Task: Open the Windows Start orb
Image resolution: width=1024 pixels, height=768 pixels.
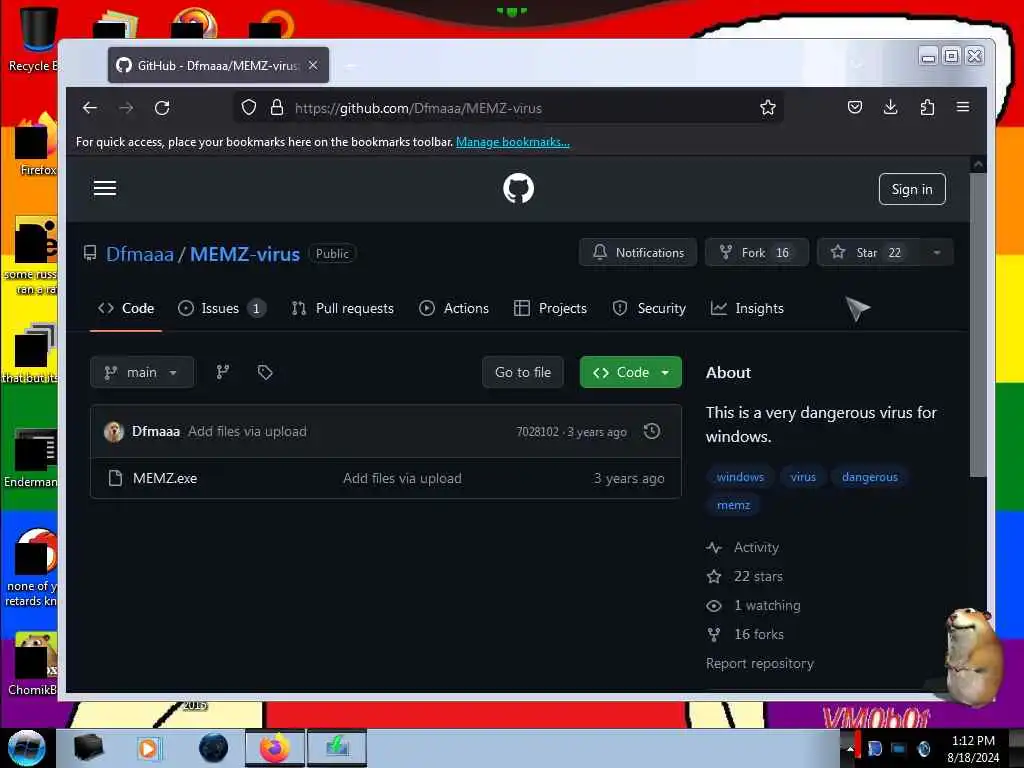Action: tap(26, 748)
